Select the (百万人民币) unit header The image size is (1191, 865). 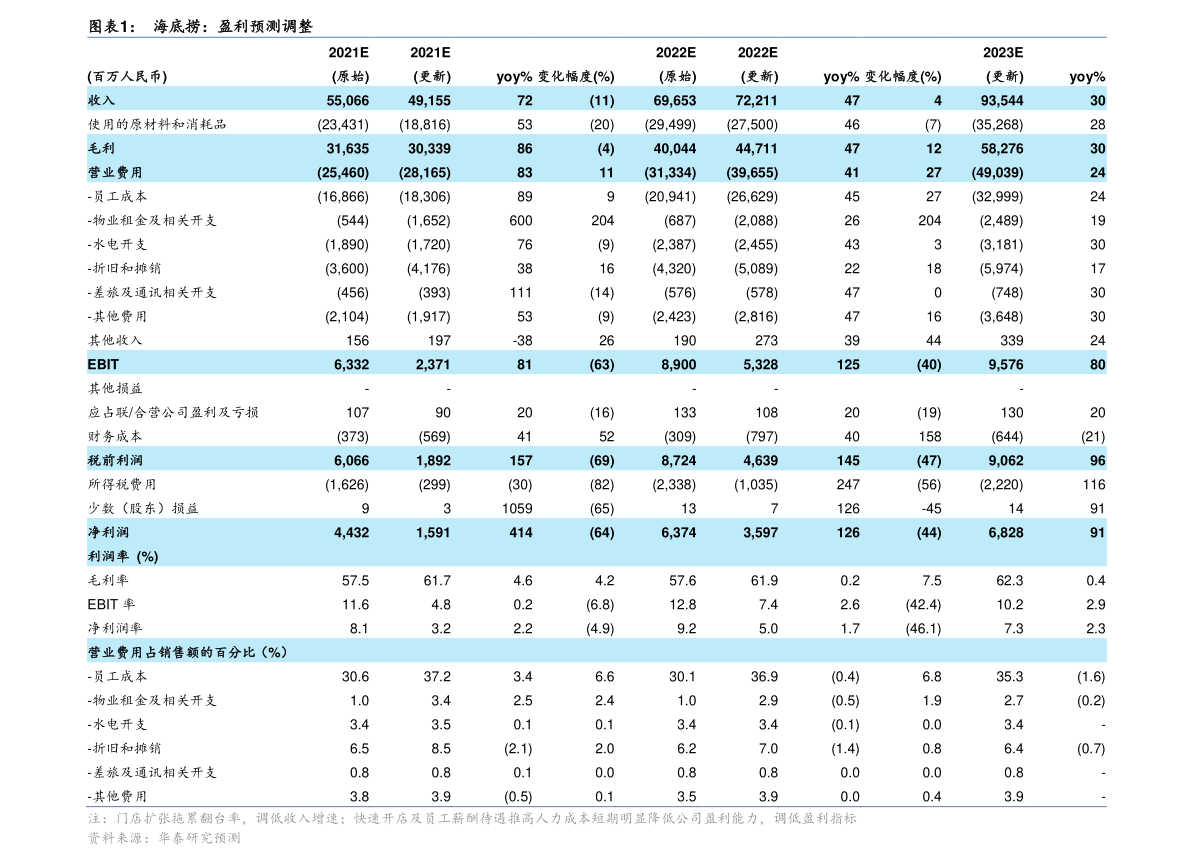[x=127, y=77]
